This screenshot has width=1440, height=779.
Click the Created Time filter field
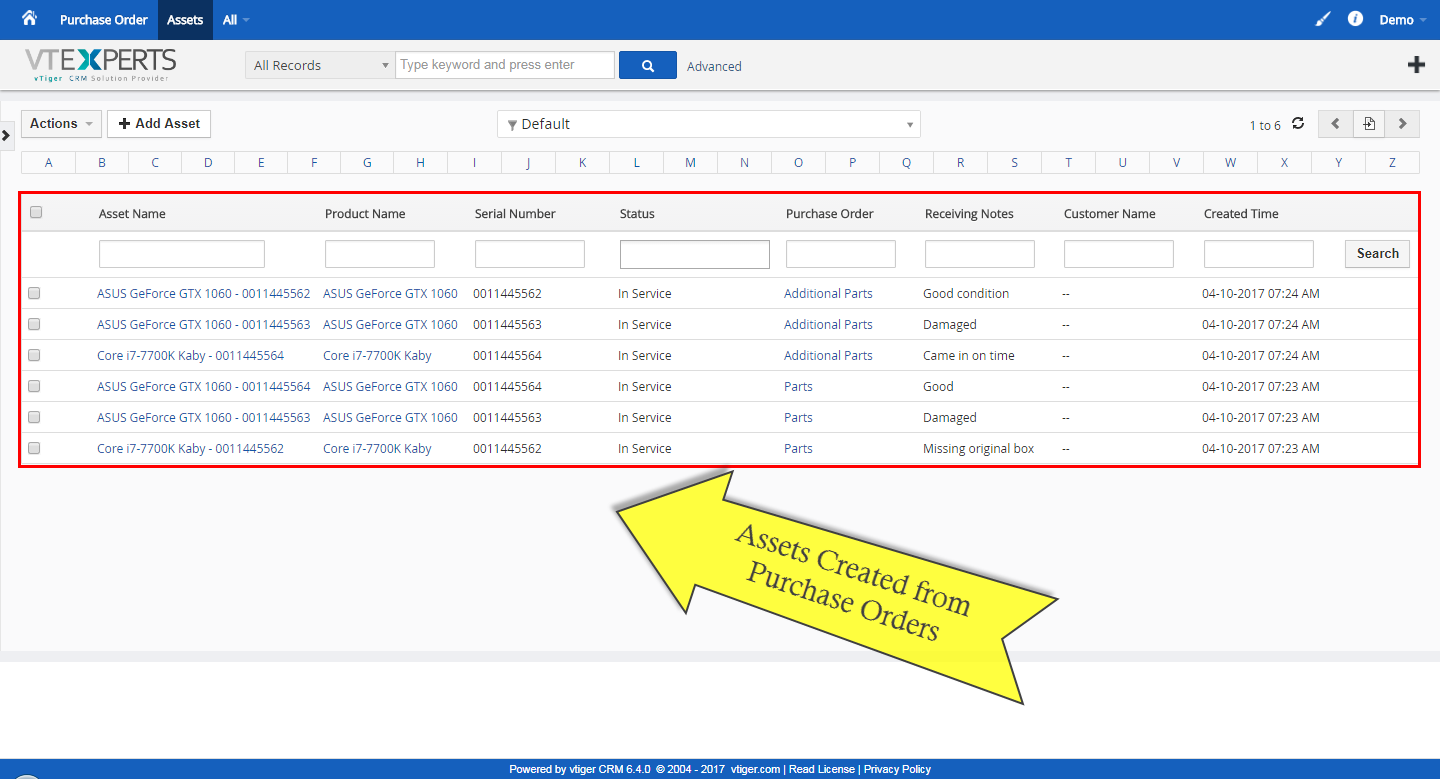(1259, 254)
